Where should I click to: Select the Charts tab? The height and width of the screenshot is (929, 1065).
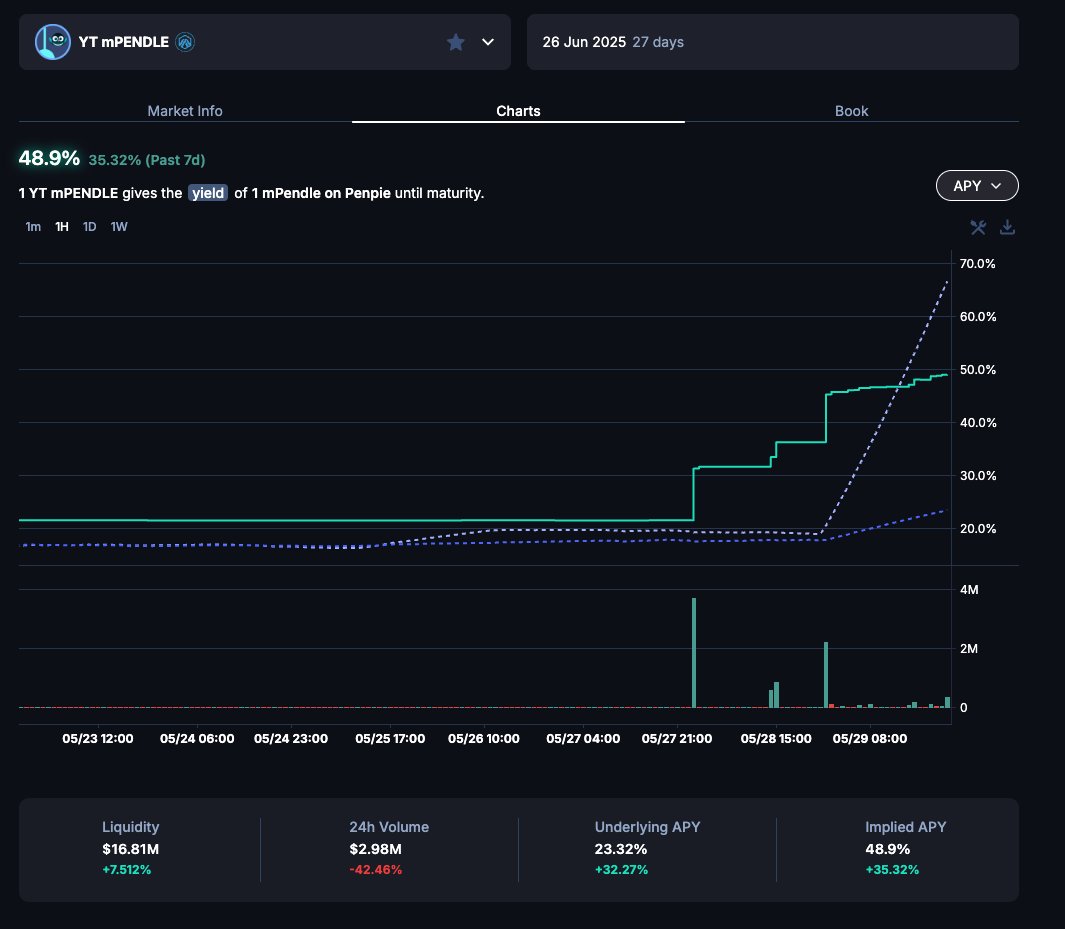518,111
